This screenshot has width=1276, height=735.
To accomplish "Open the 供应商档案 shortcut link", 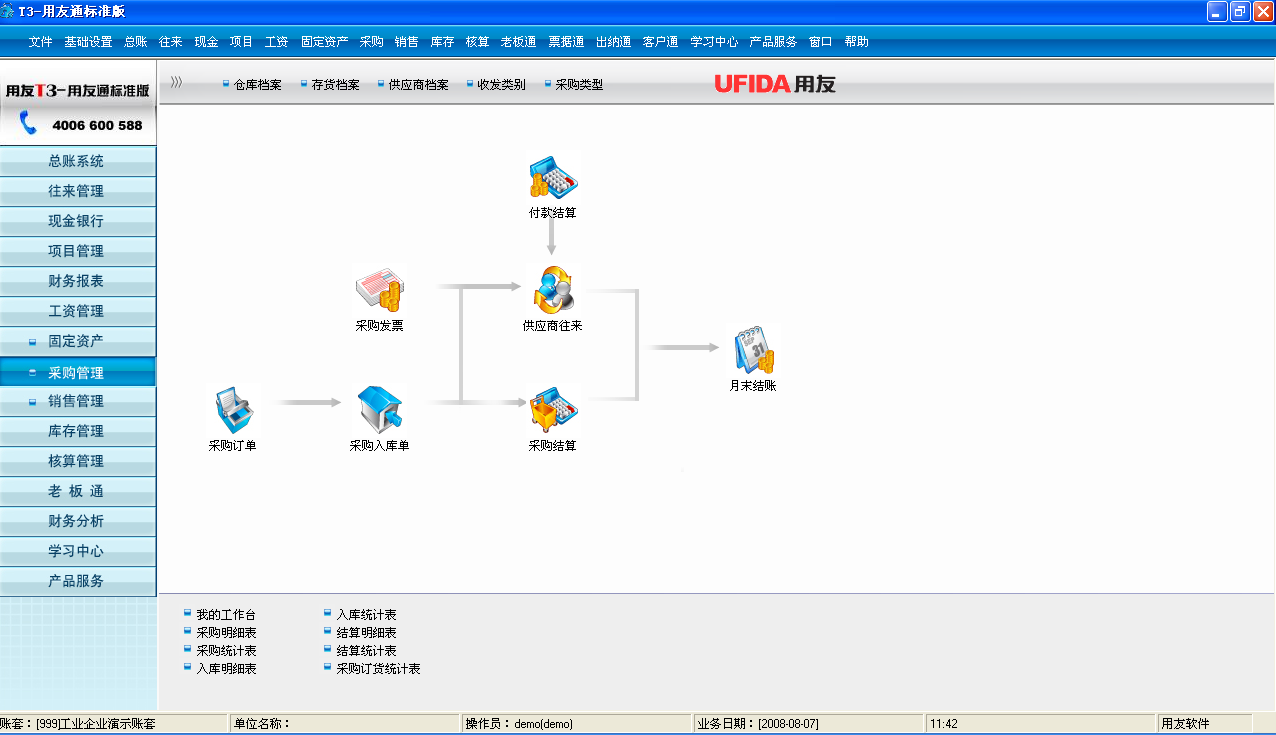I will pyautogui.click(x=418, y=85).
